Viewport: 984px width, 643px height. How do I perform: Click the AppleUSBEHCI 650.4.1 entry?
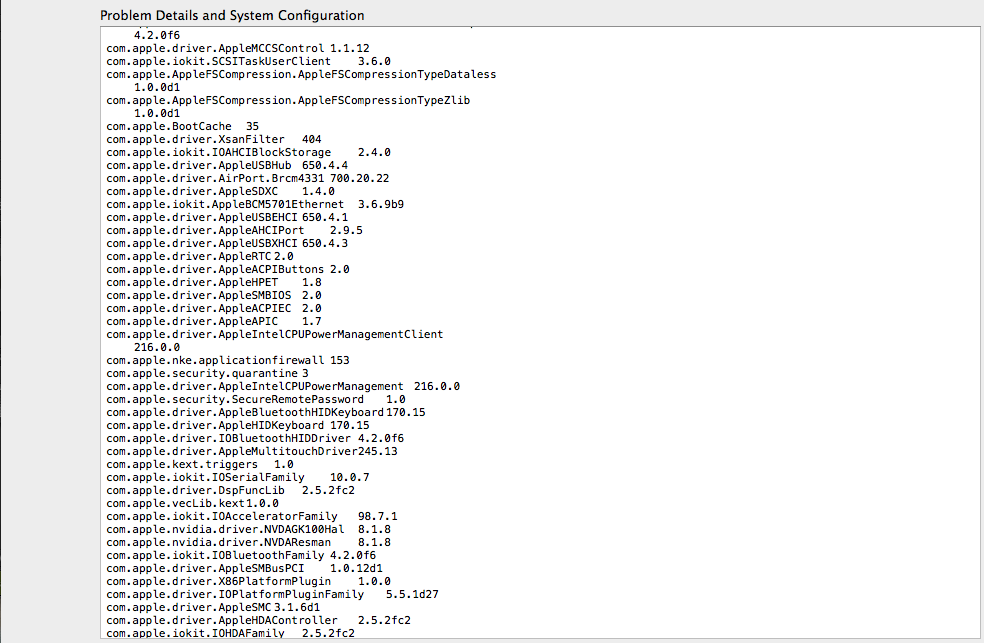[x=227, y=218]
